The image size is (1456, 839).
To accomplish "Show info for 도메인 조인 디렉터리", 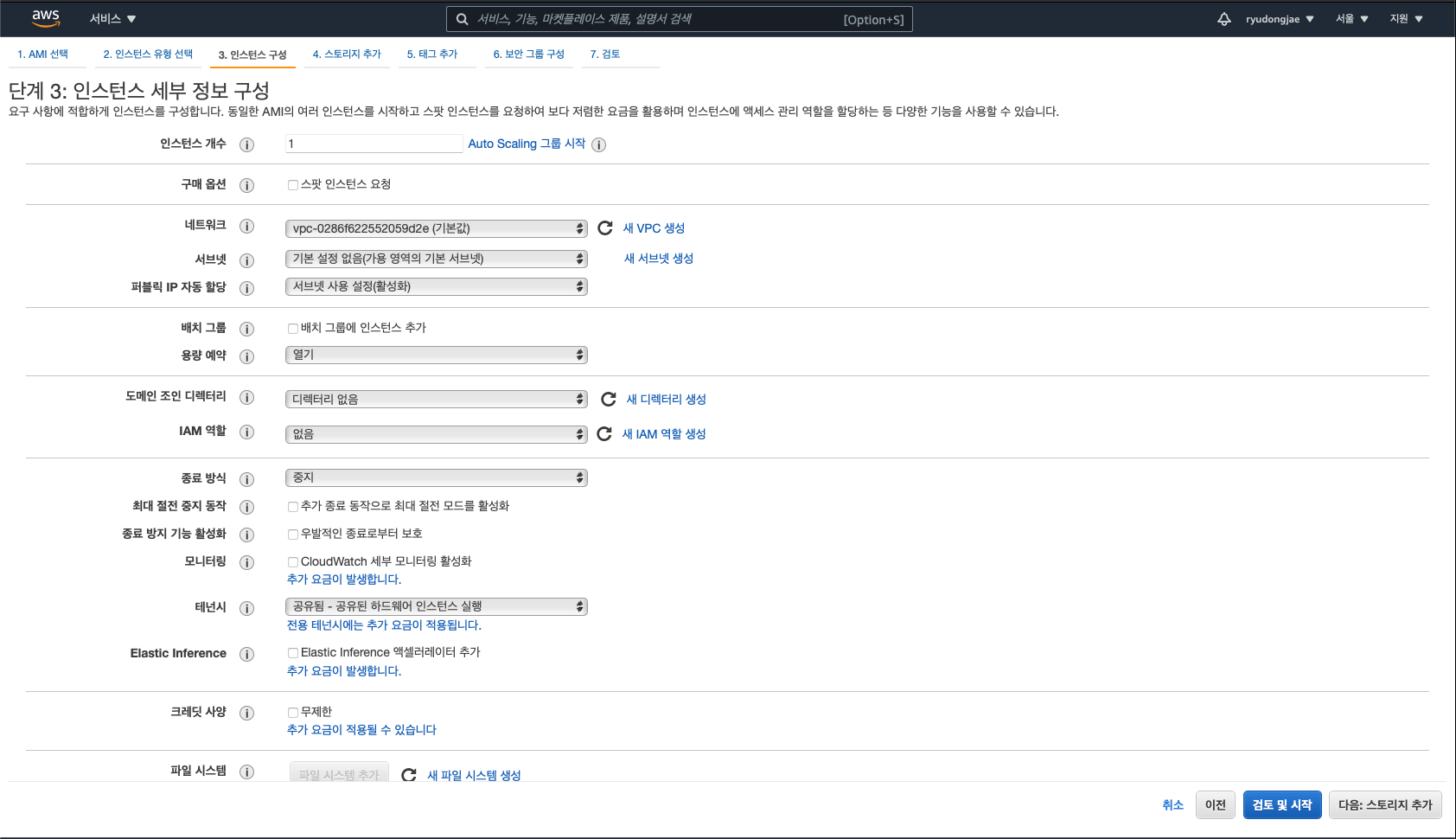I will pos(247,397).
